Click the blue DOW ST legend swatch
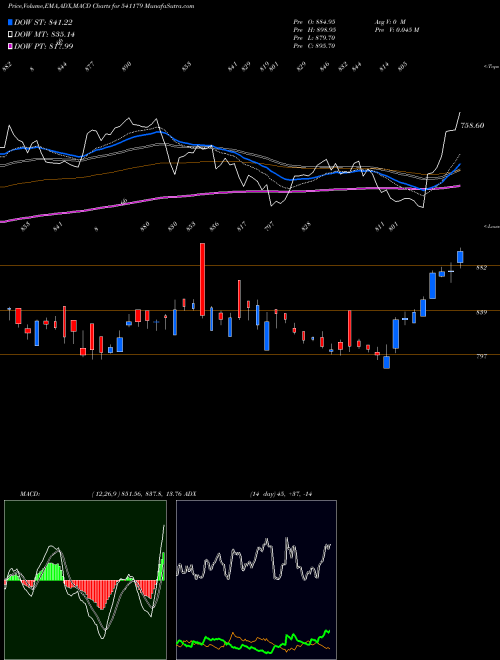500x660 pixels. click(10, 22)
